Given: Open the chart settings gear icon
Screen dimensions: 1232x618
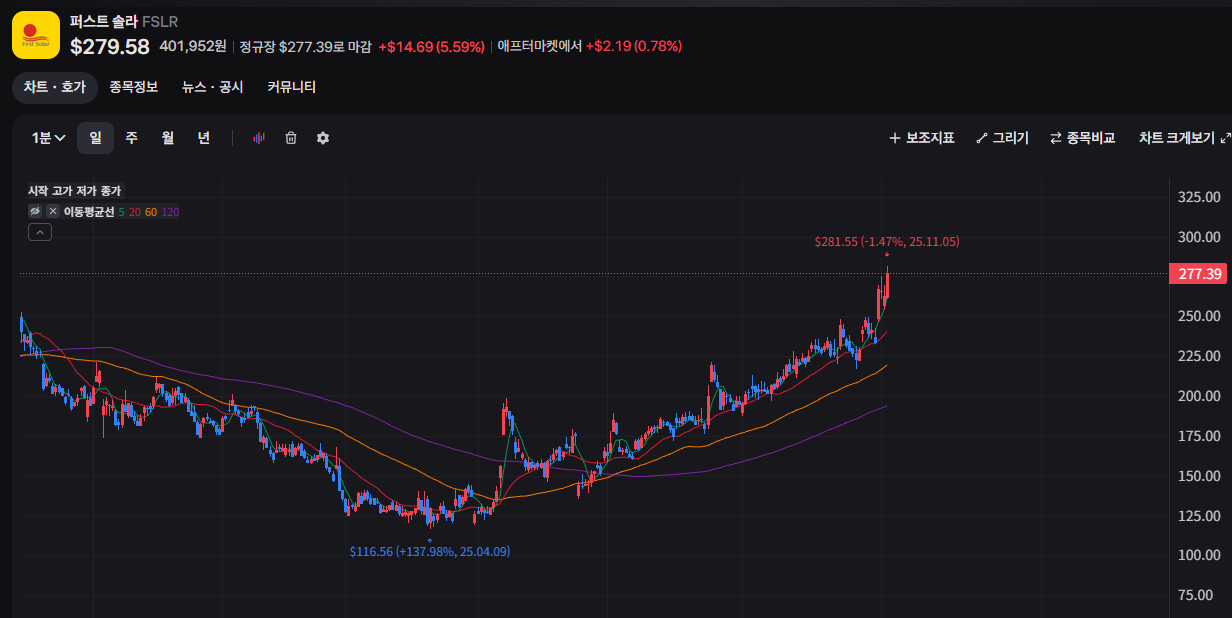Looking at the screenshot, I should coord(323,138).
